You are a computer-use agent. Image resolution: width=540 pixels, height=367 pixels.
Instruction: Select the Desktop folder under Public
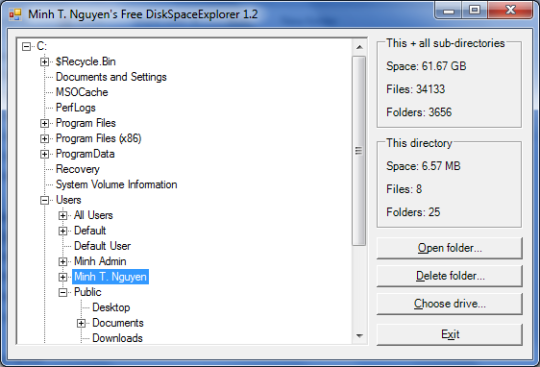111,307
